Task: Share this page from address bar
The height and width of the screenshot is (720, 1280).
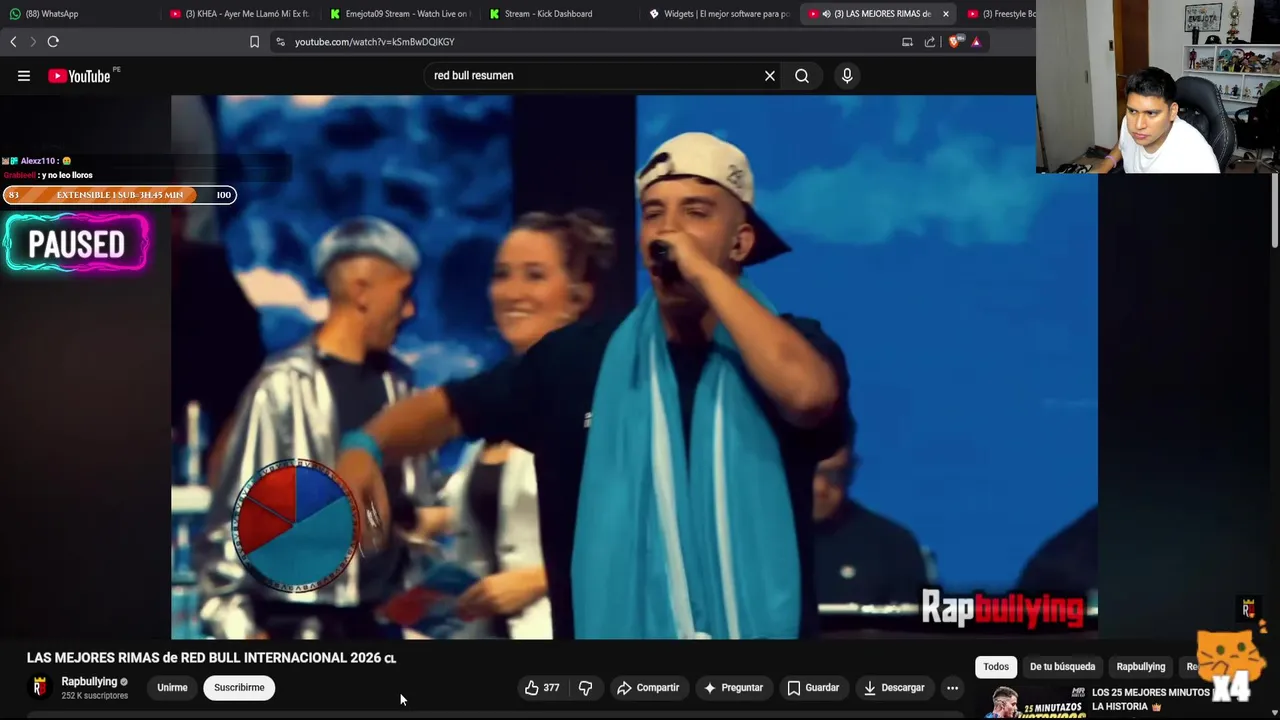Action: pos(930,42)
